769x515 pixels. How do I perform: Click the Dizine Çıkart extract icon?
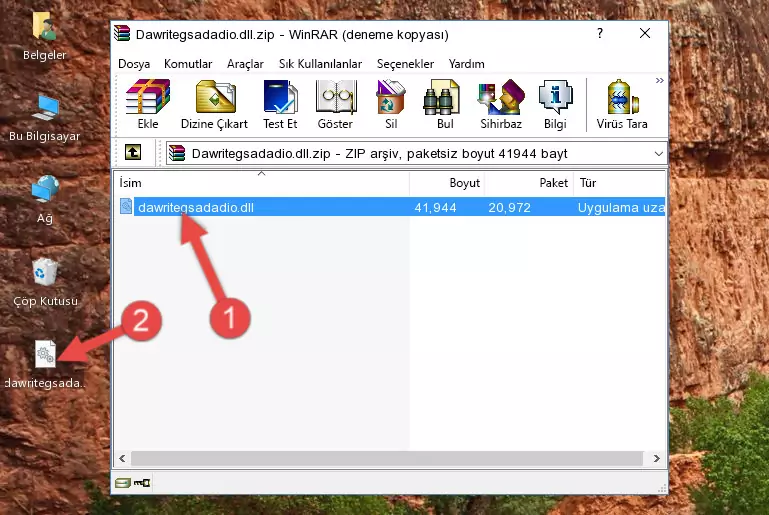tap(214, 104)
